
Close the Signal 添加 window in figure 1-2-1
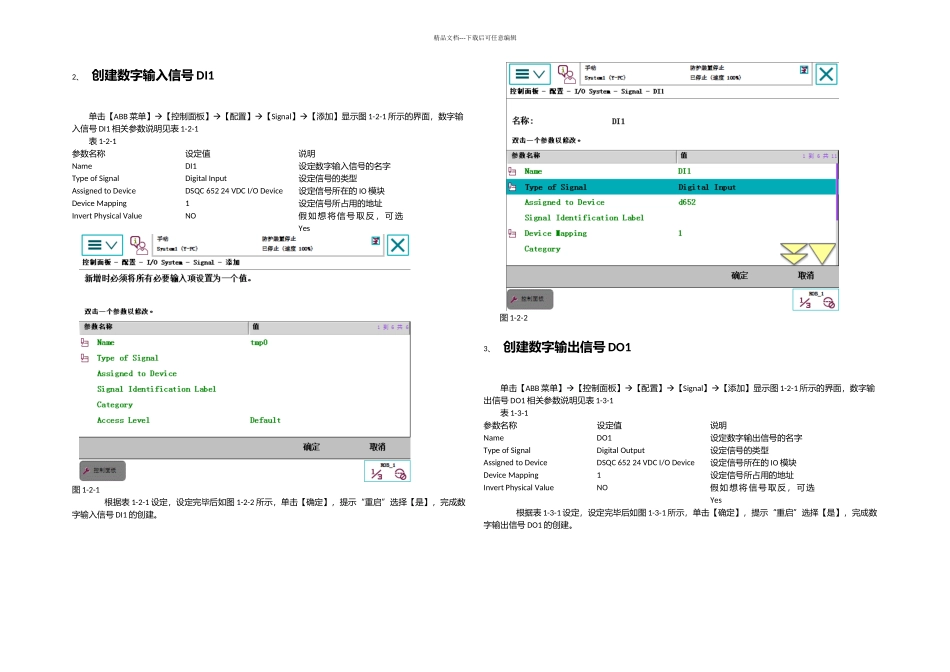point(398,245)
